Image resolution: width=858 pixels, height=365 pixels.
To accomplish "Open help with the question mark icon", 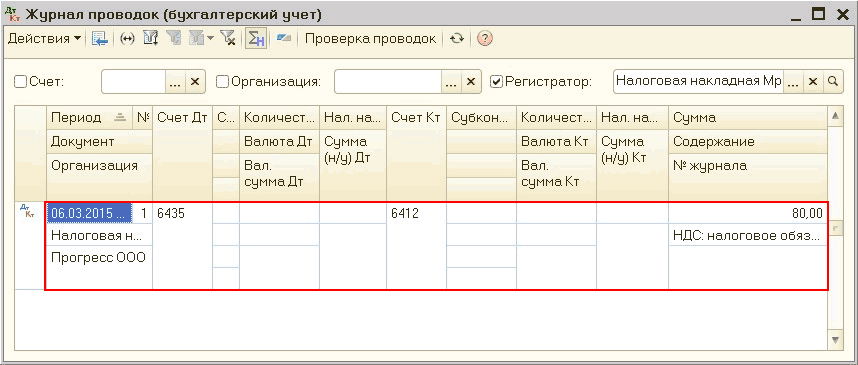I will click(485, 38).
